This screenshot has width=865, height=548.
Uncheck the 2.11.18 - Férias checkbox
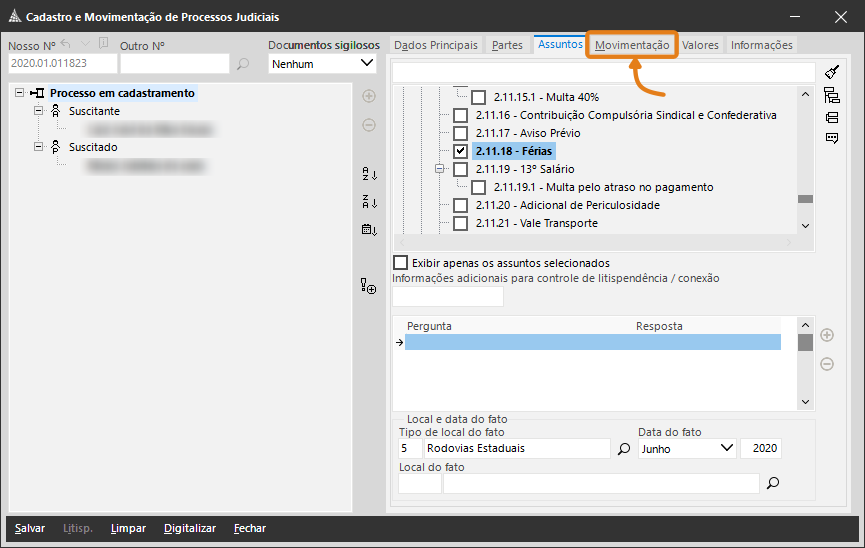(461, 151)
